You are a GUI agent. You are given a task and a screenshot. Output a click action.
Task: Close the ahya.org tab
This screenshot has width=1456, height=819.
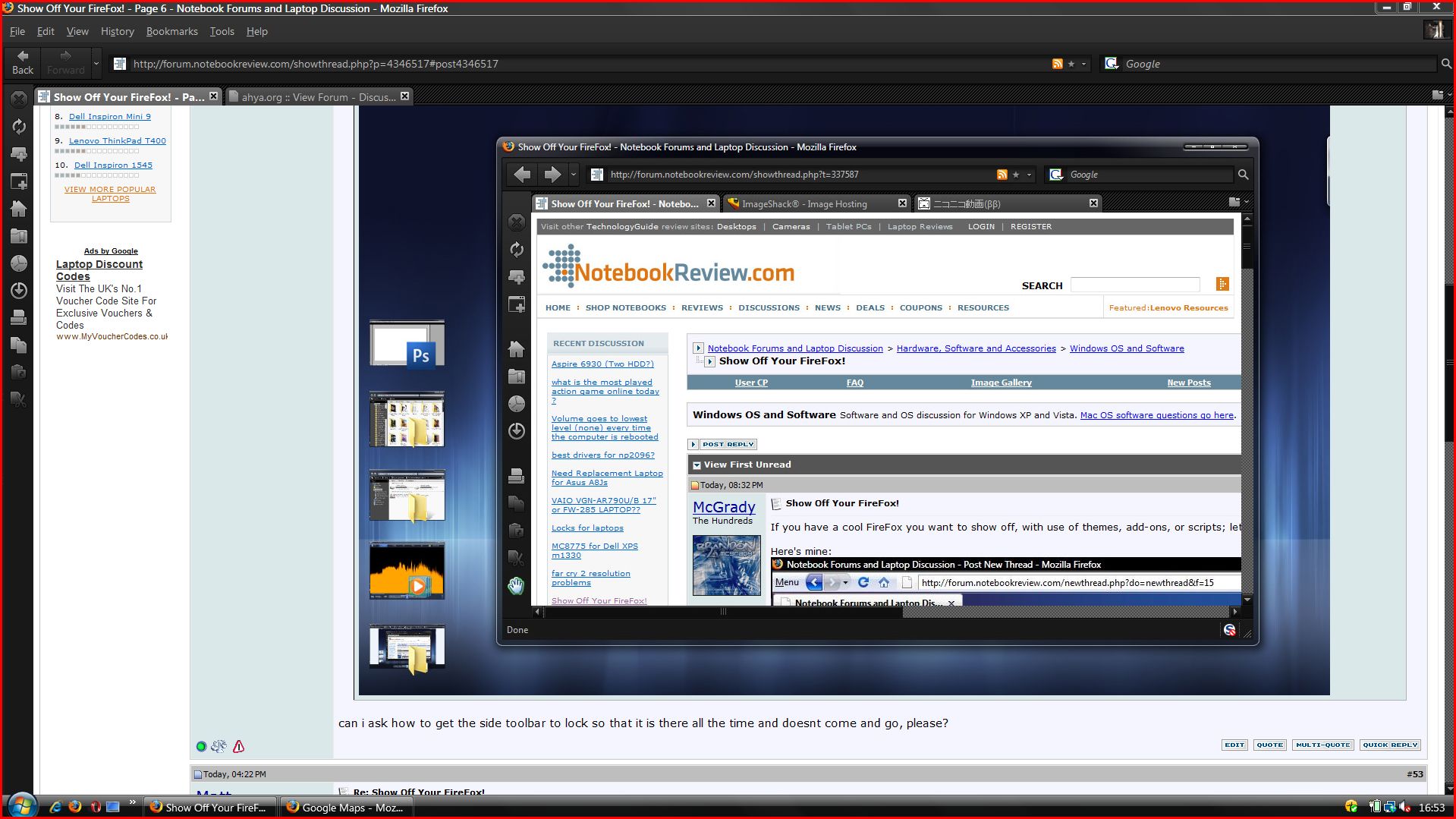point(404,96)
